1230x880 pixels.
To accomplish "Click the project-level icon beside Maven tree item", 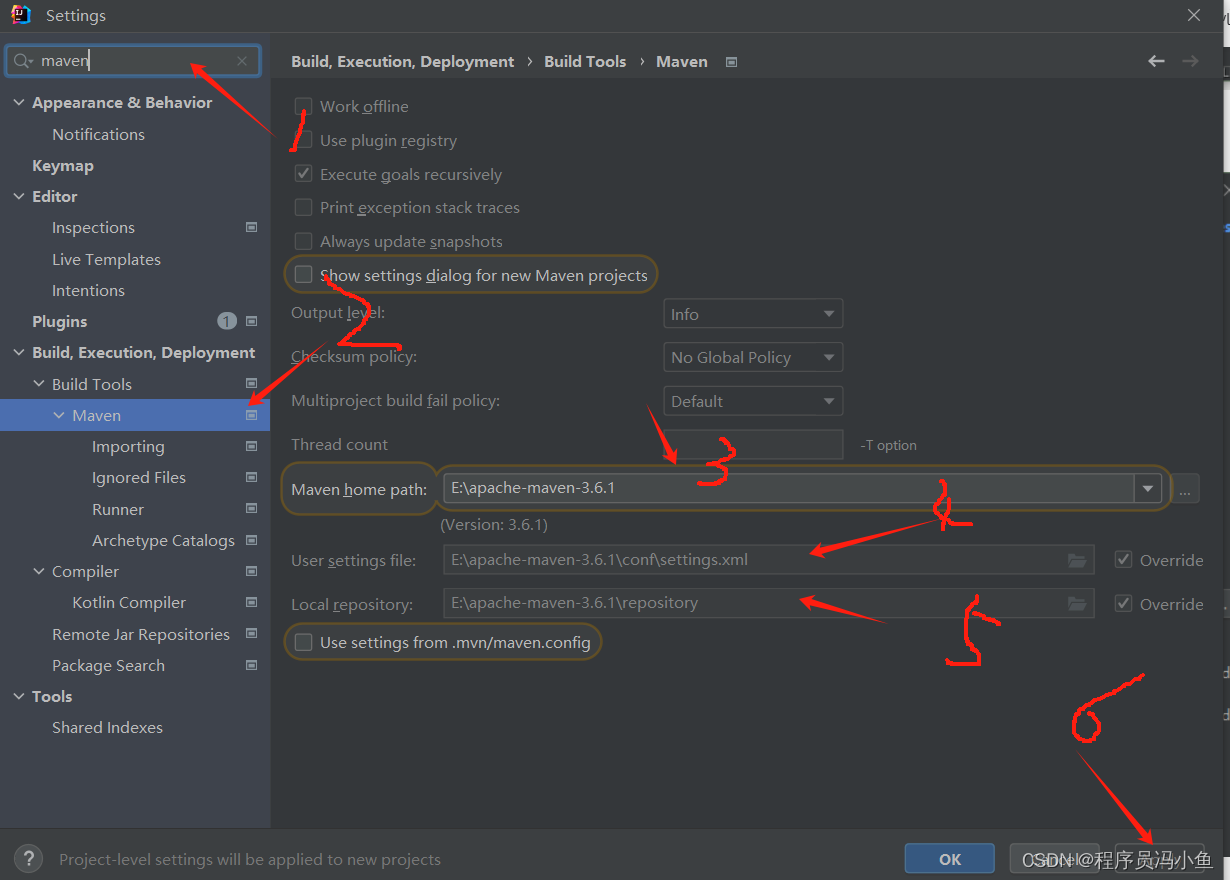I will click(251, 415).
